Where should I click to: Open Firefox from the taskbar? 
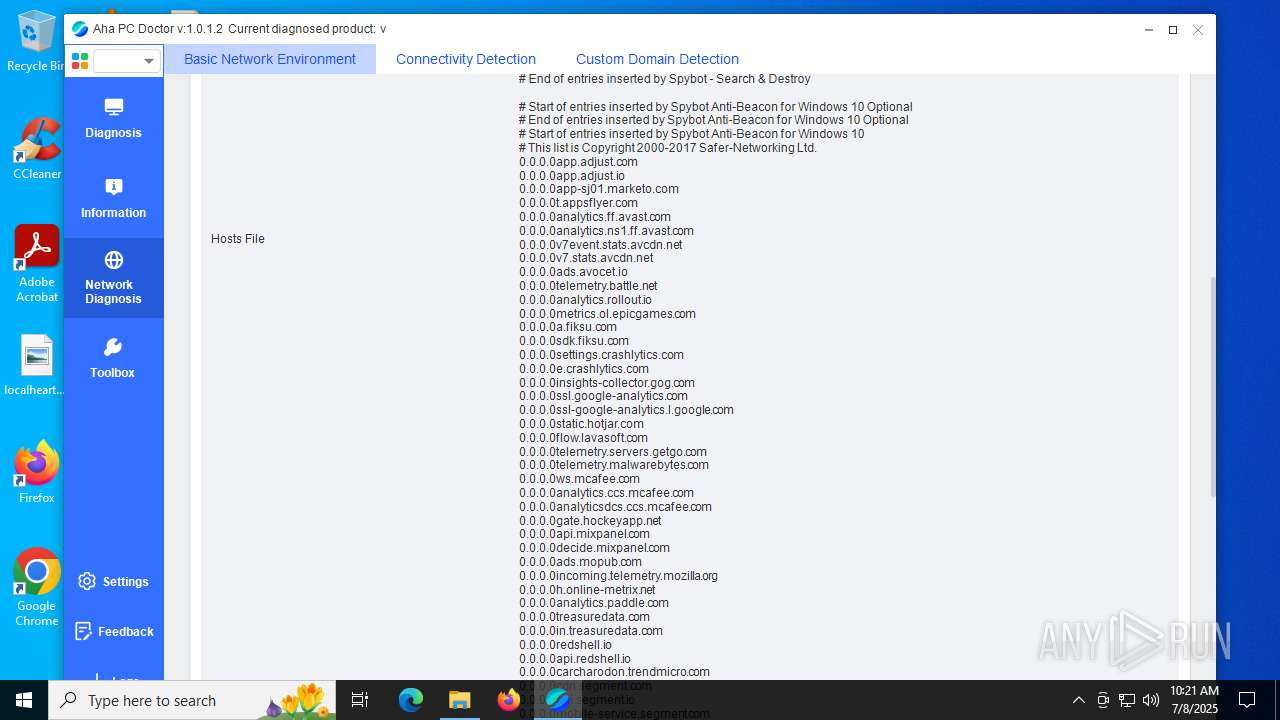tap(508, 700)
